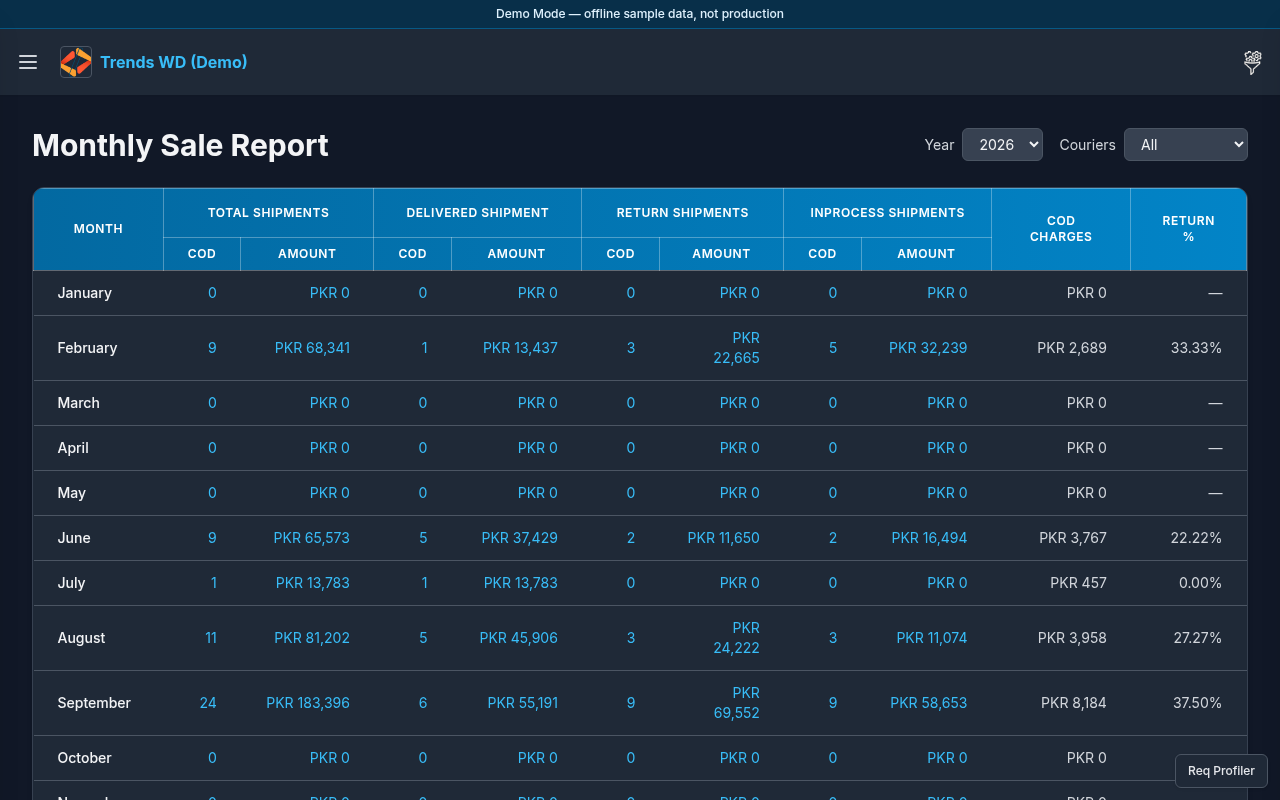
Task: Open September return amount PKR 69,552
Action: [736, 703]
